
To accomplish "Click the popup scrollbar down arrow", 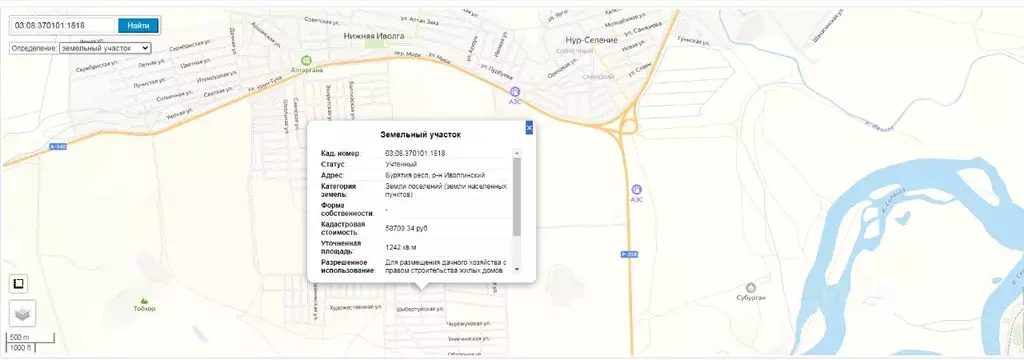I will (517, 269).
